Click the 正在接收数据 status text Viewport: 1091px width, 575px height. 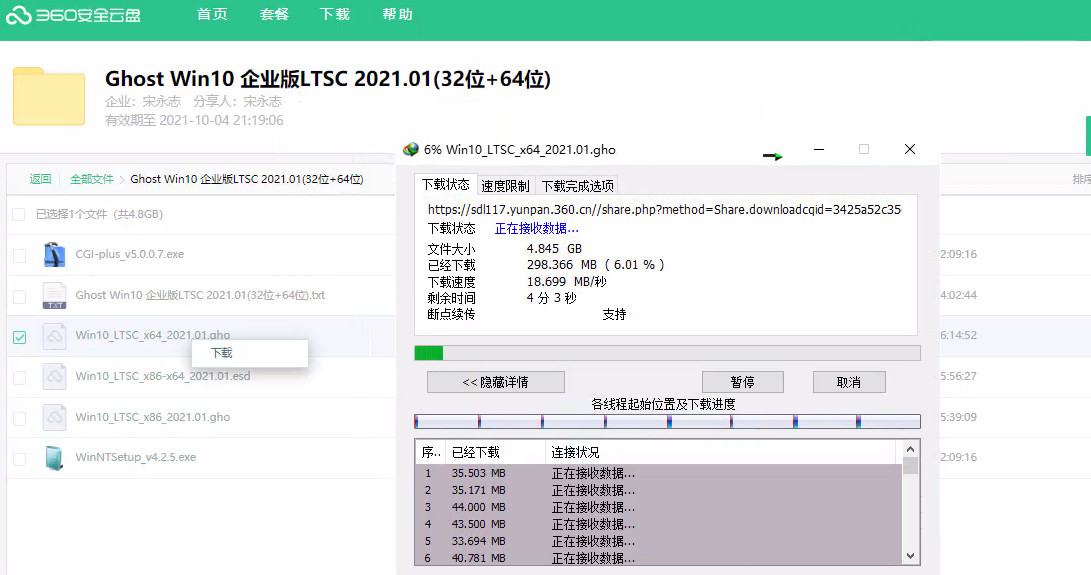(536, 228)
